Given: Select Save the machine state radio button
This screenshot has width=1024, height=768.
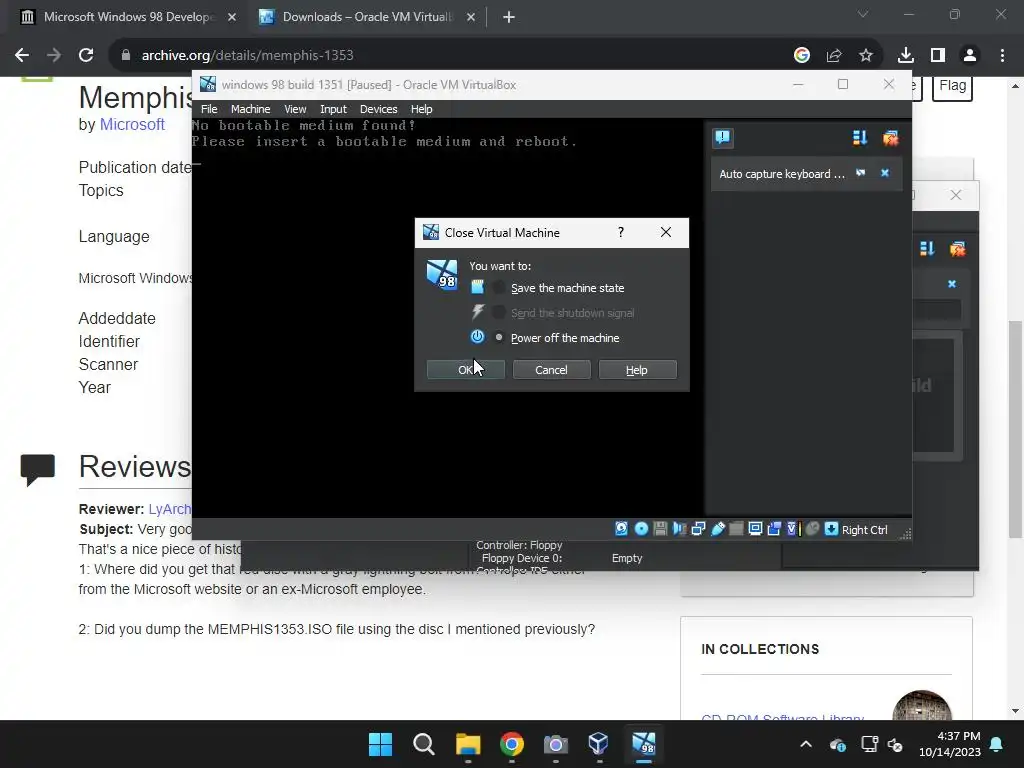Looking at the screenshot, I should (x=499, y=287).
